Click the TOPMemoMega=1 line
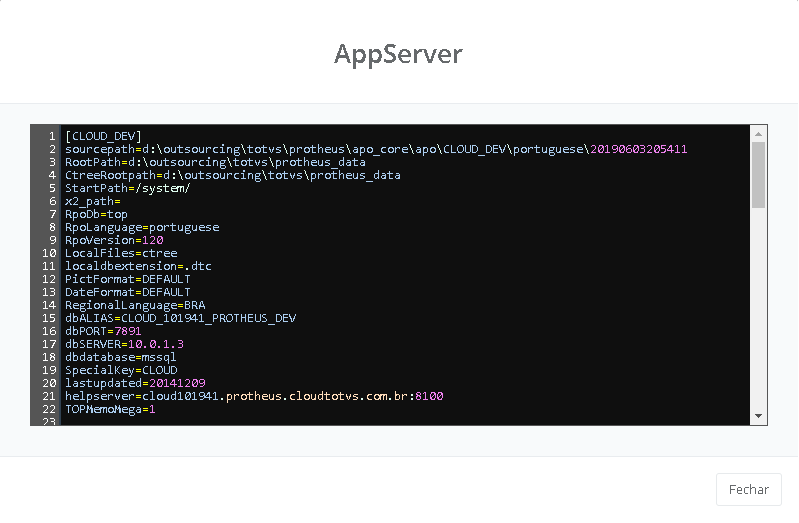Viewport: 799px width, 523px height. 110,409
